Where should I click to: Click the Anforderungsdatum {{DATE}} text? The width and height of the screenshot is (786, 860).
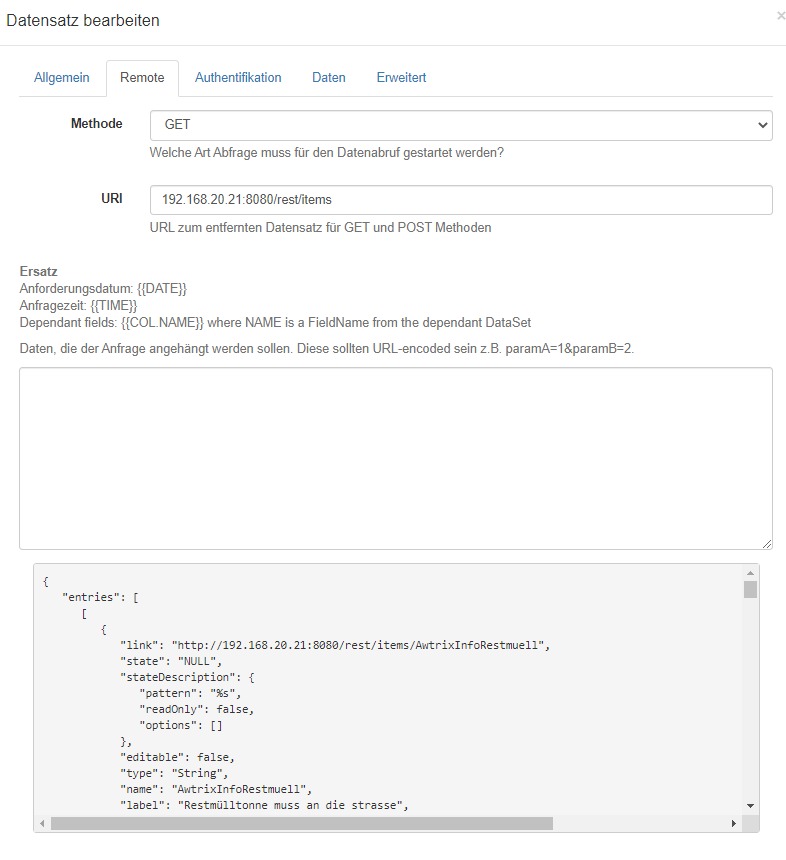(x=103, y=288)
